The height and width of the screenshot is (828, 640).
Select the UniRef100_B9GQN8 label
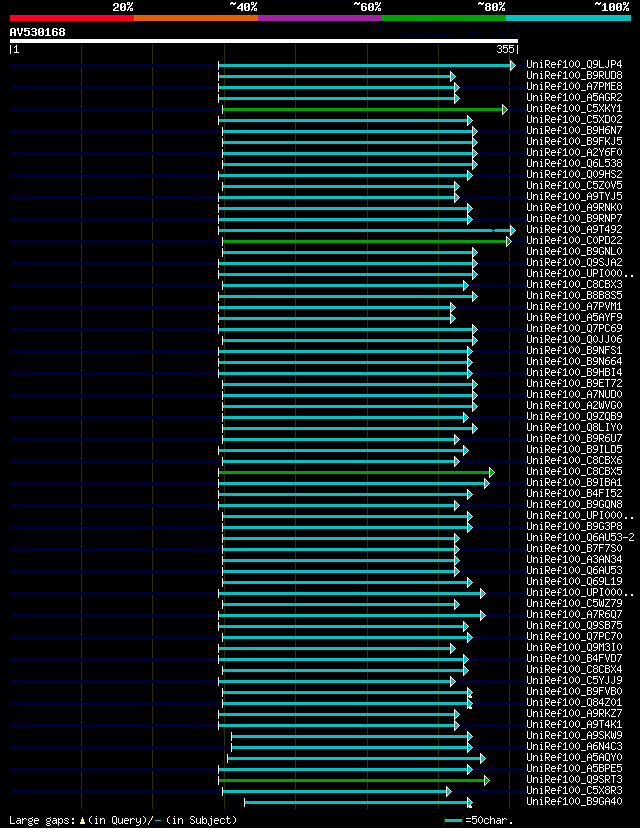[574, 504]
